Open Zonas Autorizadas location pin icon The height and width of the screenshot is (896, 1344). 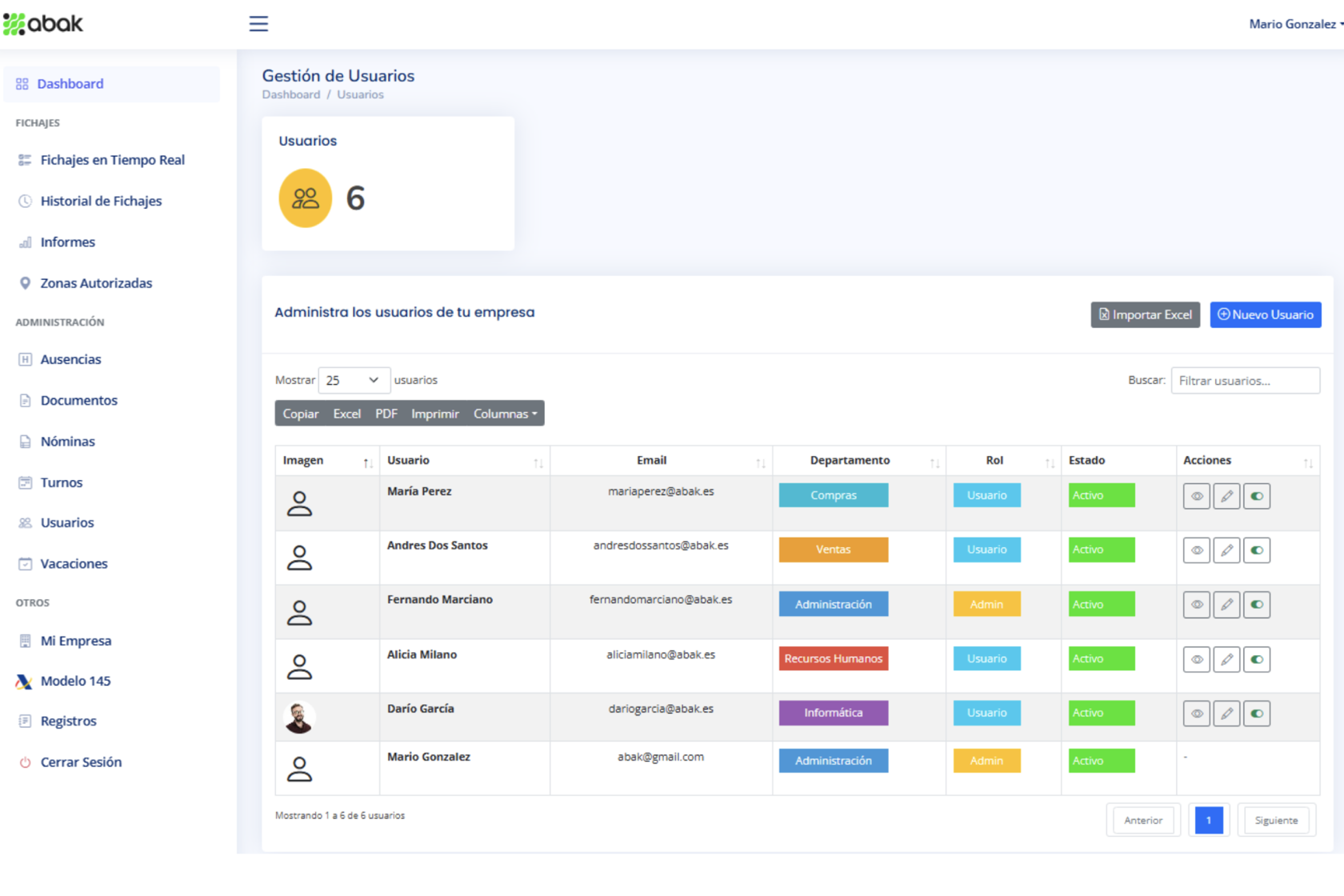coord(25,283)
